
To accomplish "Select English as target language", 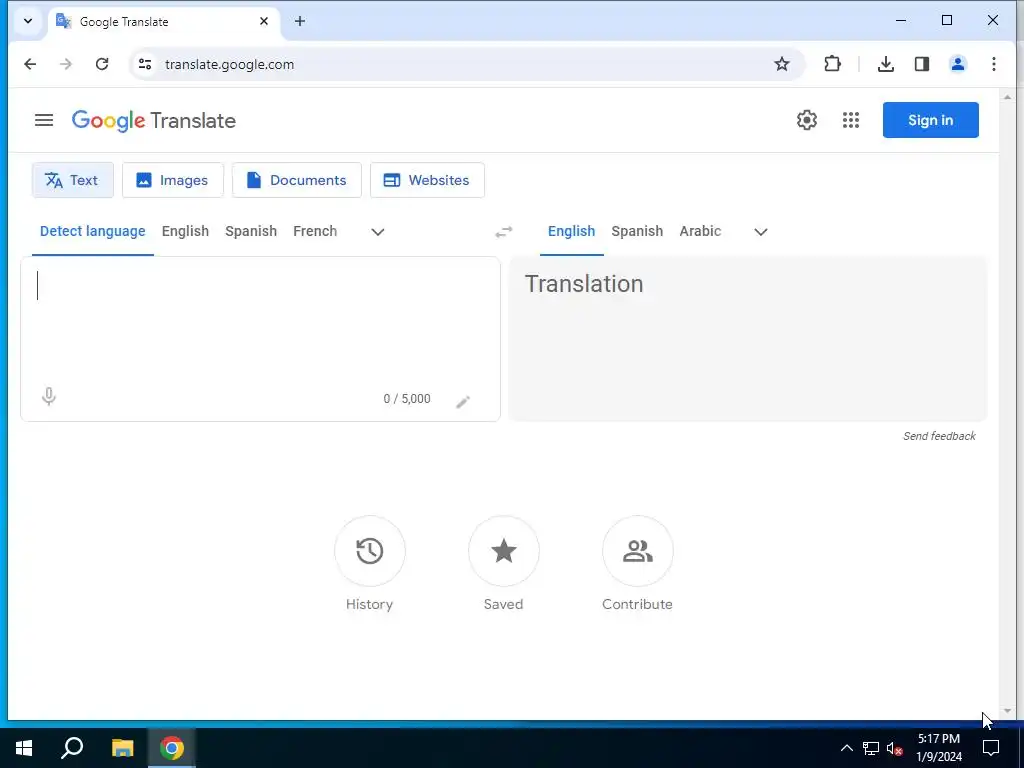I will tap(571, 231).
